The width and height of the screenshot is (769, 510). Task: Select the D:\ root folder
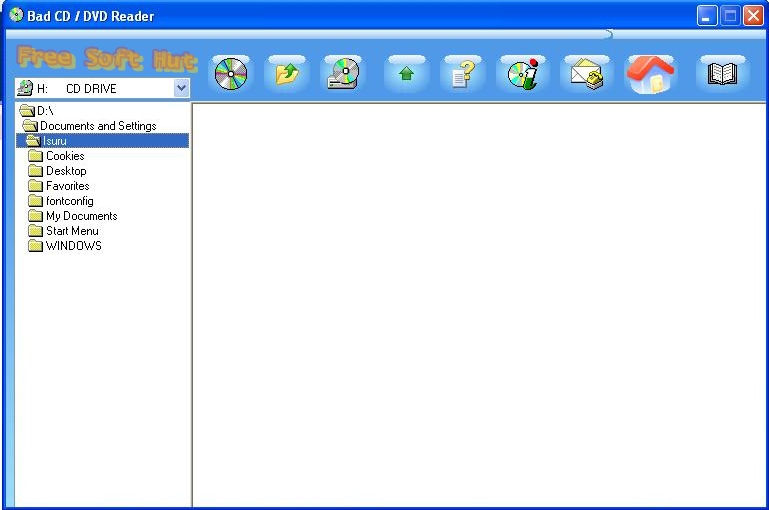[x=36, y=111]
